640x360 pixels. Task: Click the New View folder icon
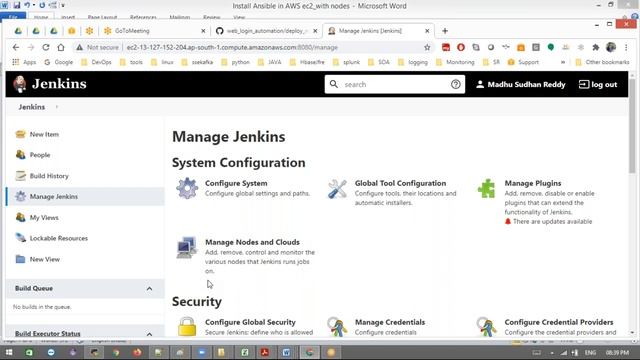click(20, 259)
